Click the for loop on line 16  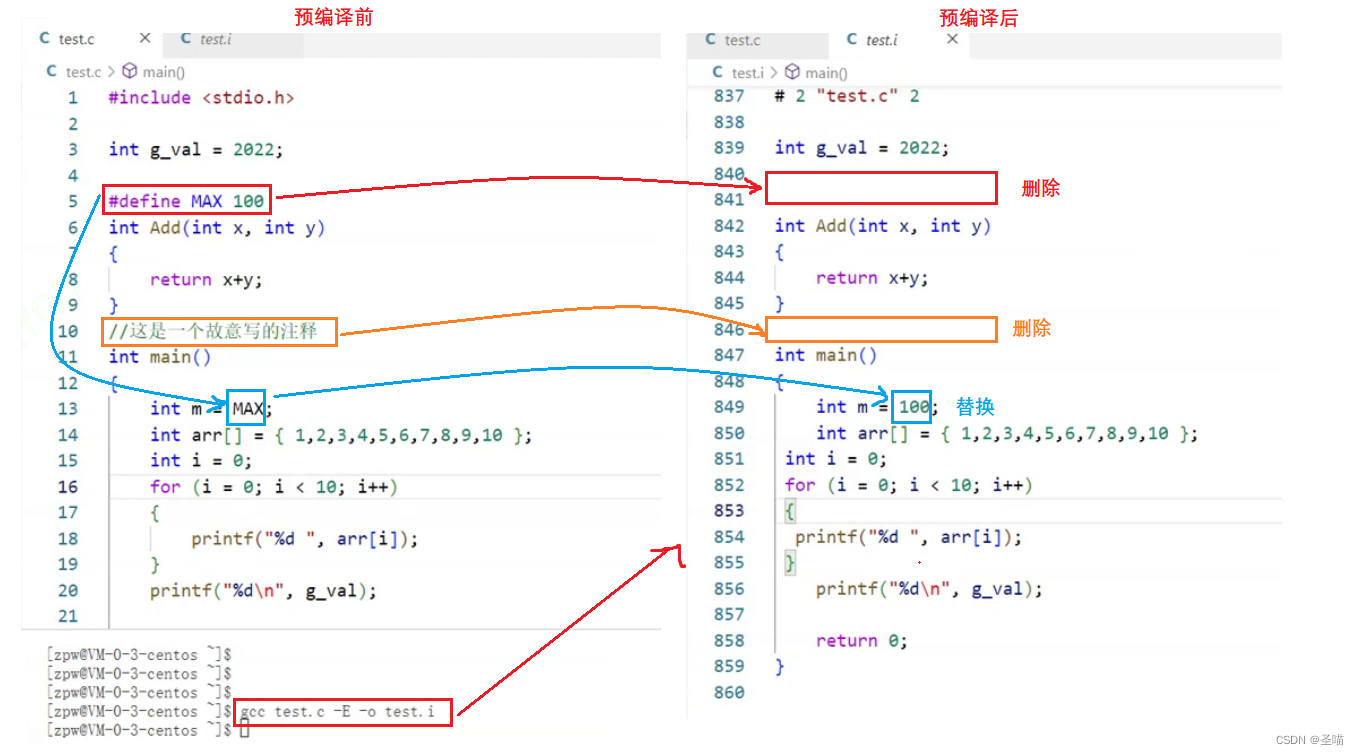(274, 487)
